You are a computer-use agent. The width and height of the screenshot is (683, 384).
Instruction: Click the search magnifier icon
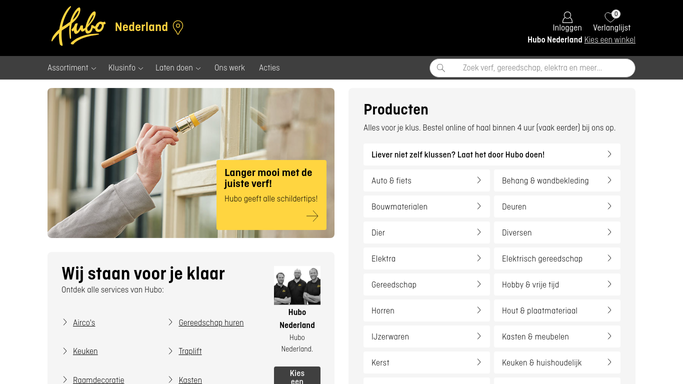[x=441, y=68]
